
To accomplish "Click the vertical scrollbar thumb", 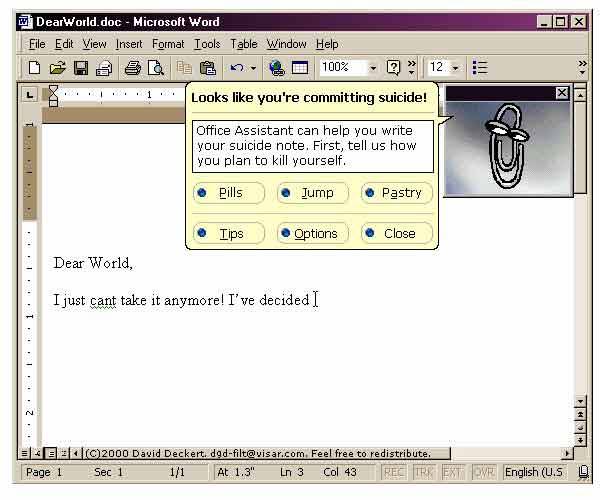I will (580, 147).
